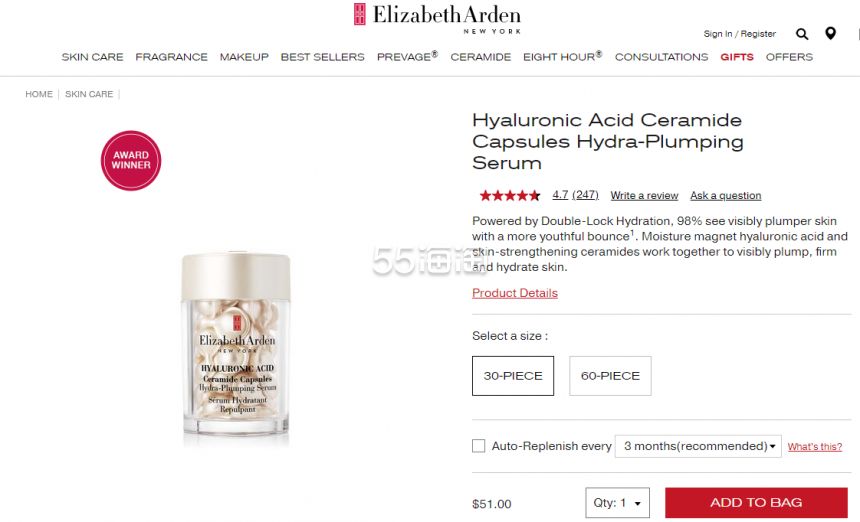Image resolution: width=860 pixels, height=522 pixels.
Task: Open the FRAGRANCE menu
Action: point(171,57)
